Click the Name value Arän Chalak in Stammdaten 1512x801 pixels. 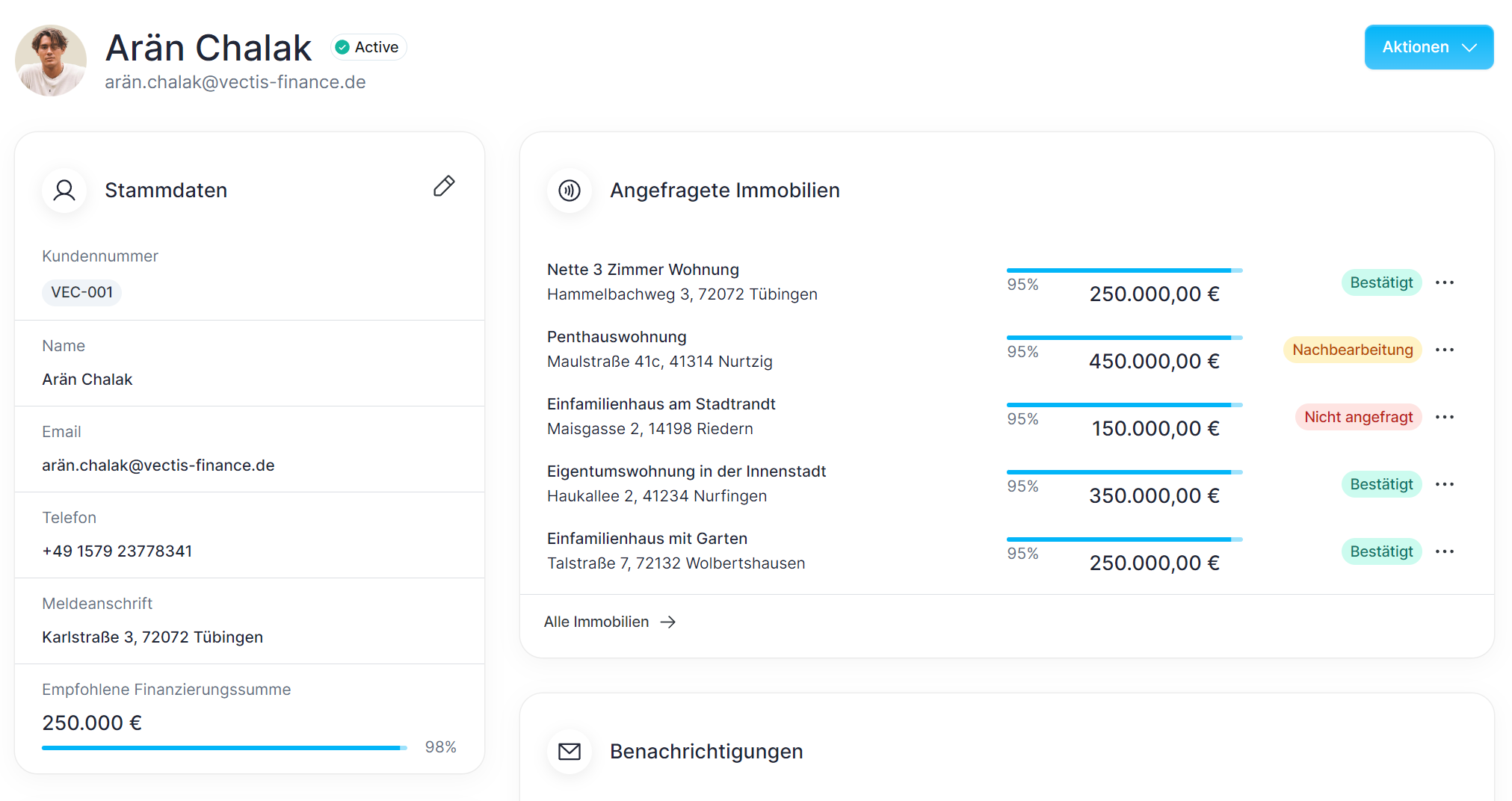coord(87,380)
